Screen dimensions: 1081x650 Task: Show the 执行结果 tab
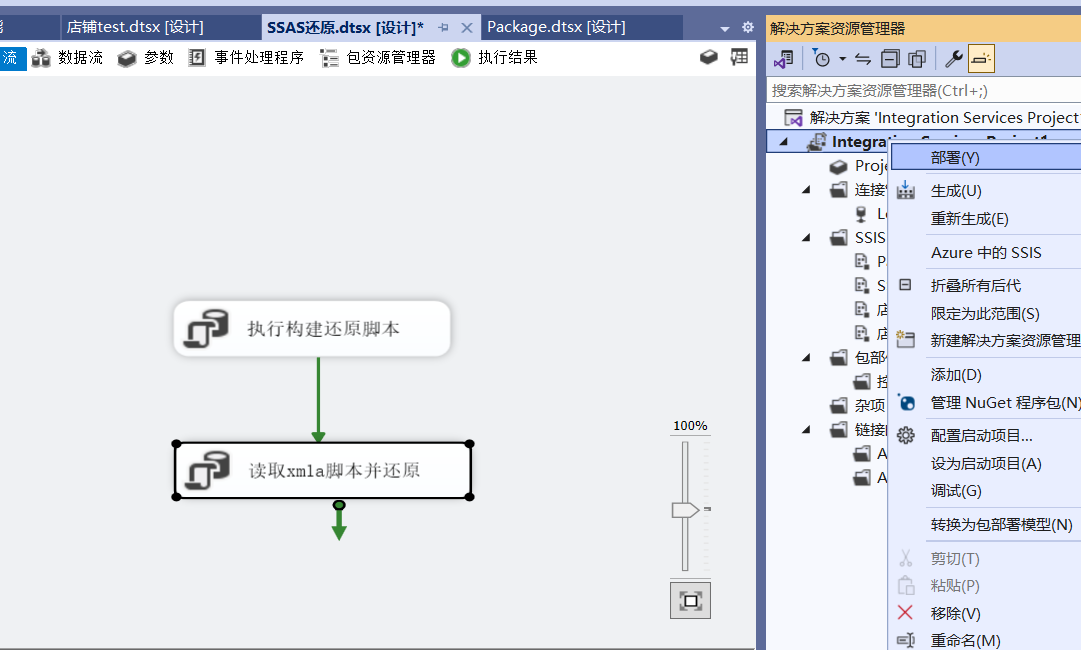tap(495, 58)
